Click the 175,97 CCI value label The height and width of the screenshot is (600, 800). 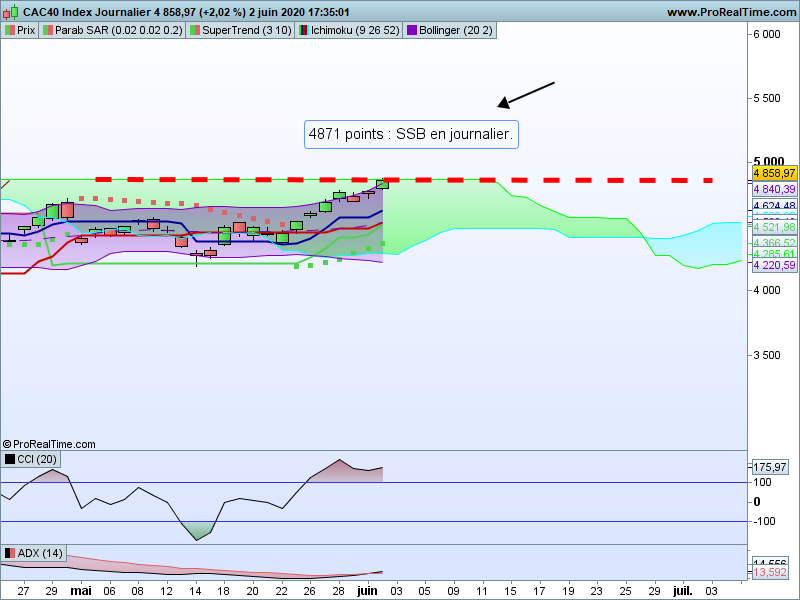(x=770, y=467)
